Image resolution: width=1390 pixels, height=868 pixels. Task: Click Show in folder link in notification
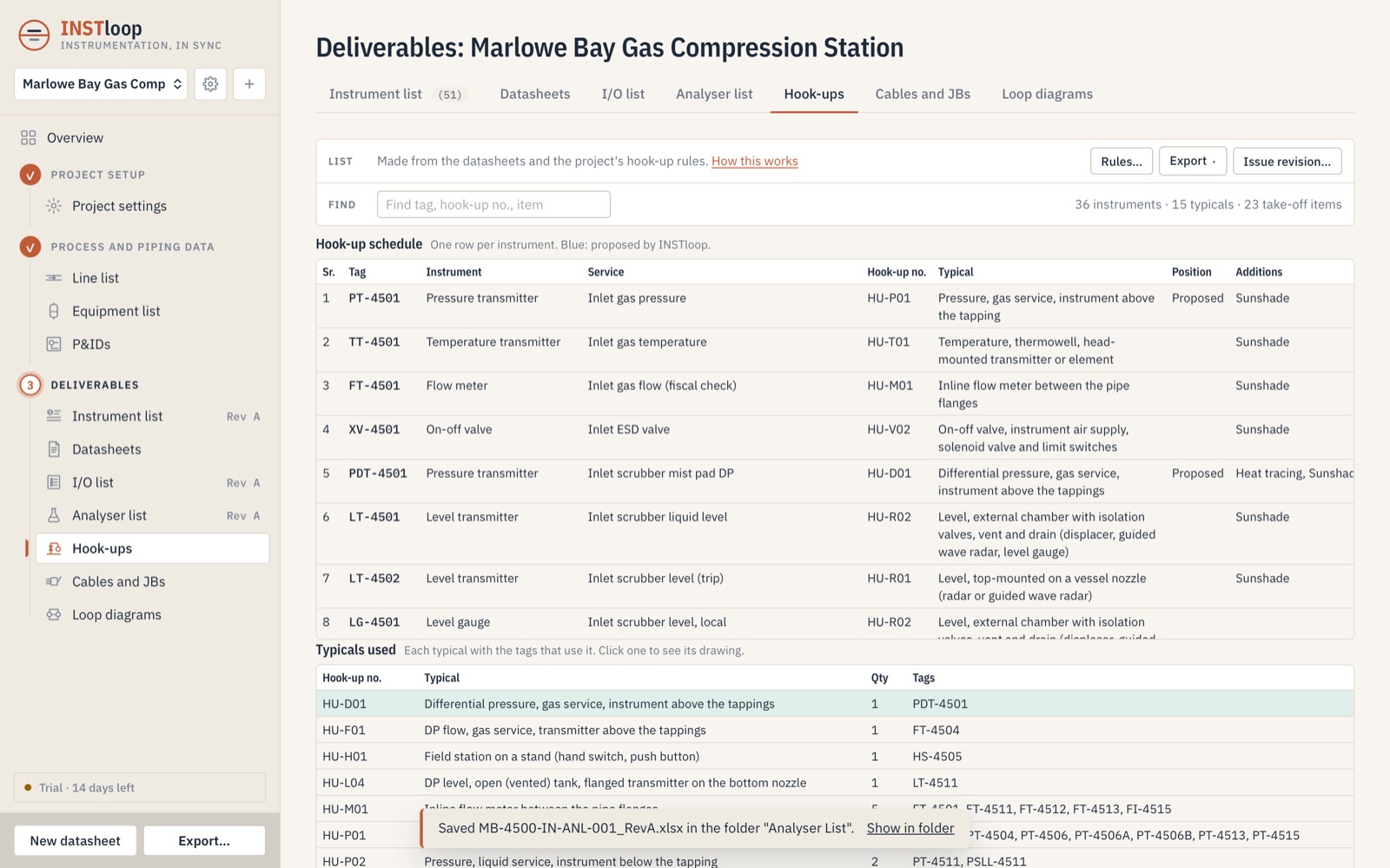(910, 828)
